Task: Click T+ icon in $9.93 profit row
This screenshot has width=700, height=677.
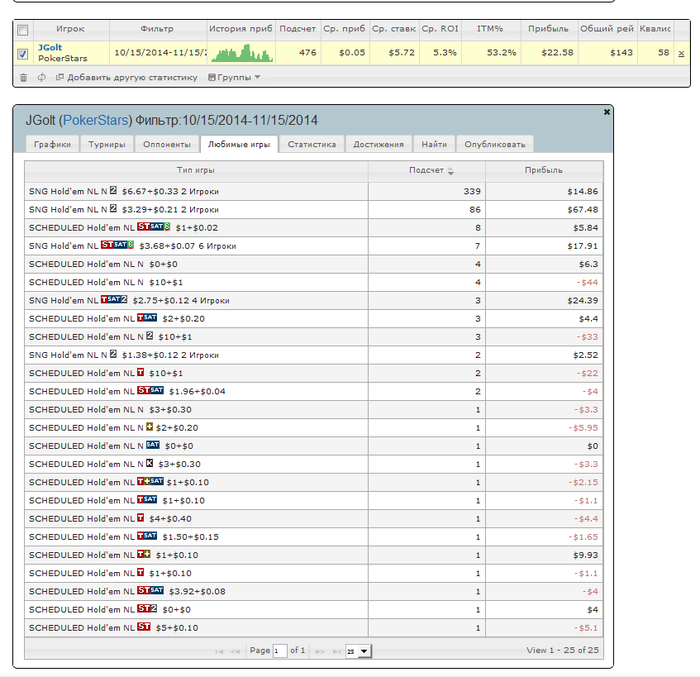Action: pos(144,555)
